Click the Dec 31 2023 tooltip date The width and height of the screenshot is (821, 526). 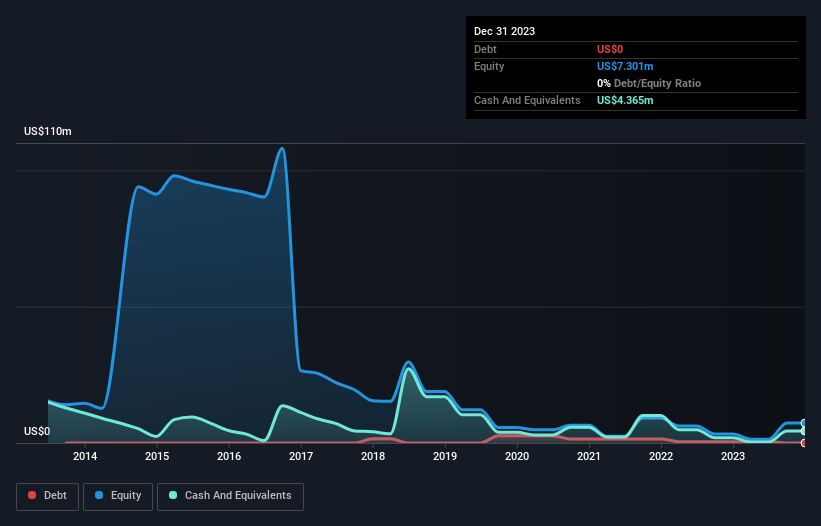[x=504, y=31]
